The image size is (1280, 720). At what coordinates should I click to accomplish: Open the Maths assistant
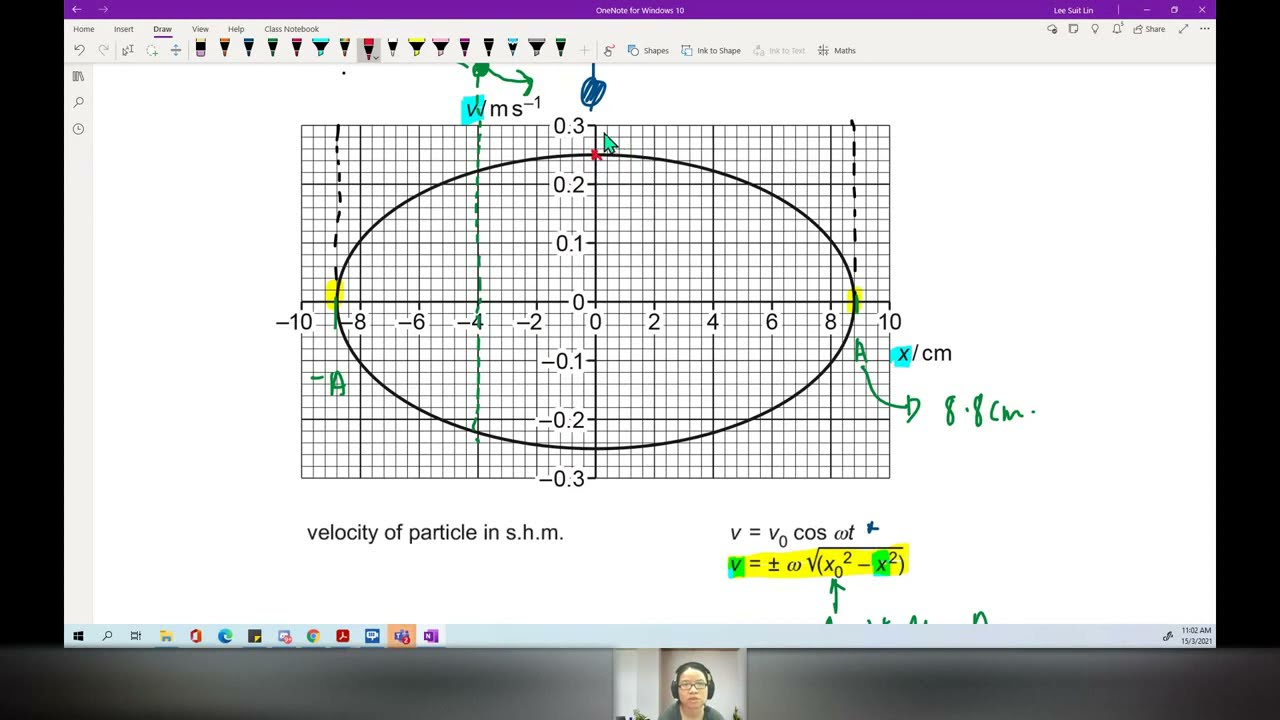click(837, 50)
